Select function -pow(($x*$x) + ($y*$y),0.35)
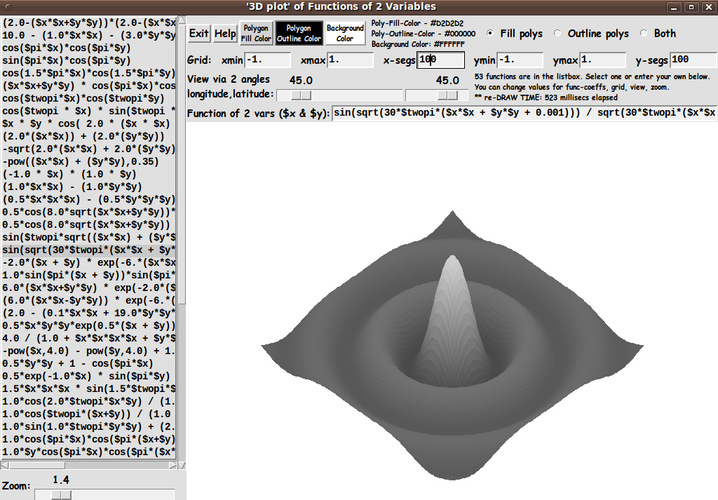 [x=88, y=162]
